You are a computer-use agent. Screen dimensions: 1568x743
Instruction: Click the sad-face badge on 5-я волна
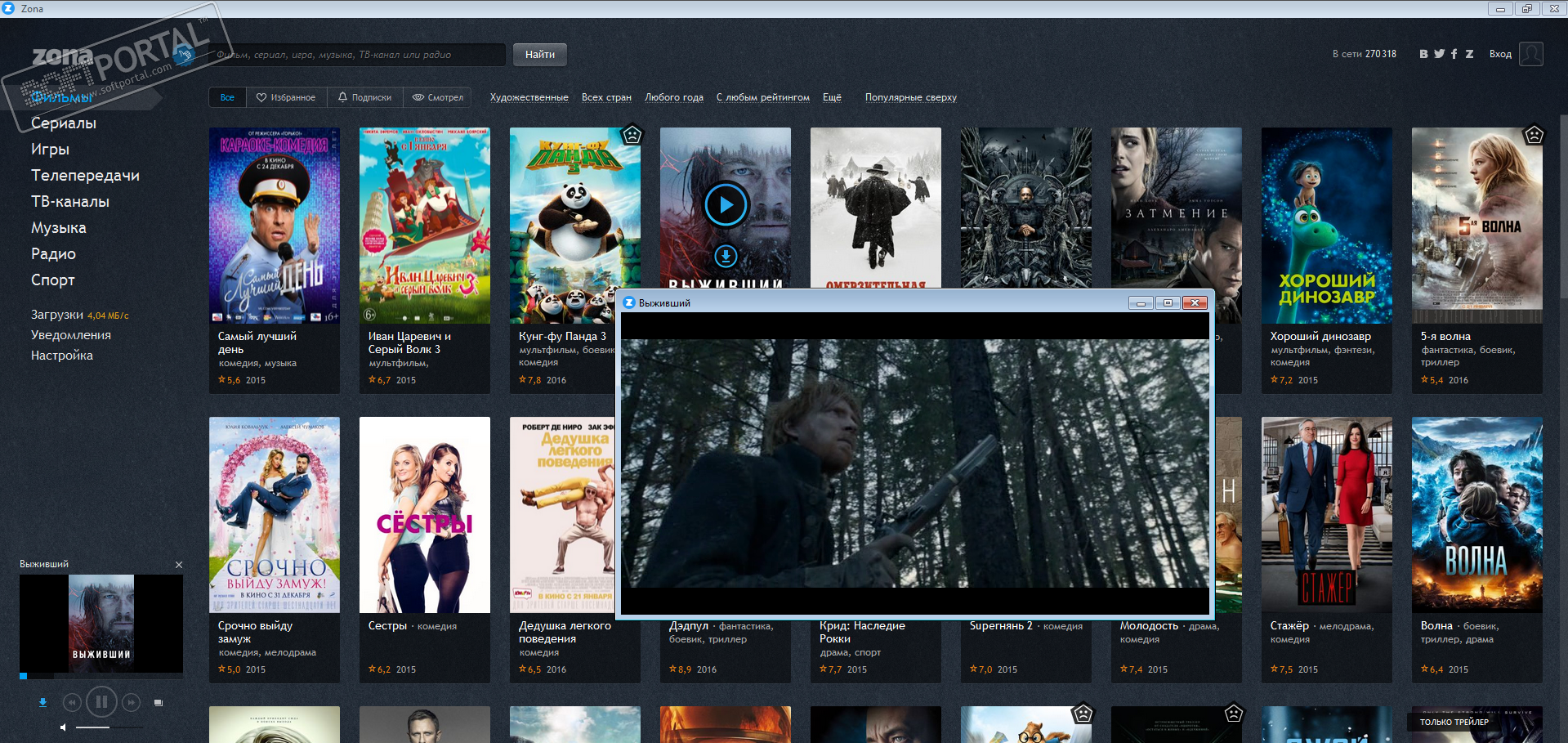(1534, 135)
